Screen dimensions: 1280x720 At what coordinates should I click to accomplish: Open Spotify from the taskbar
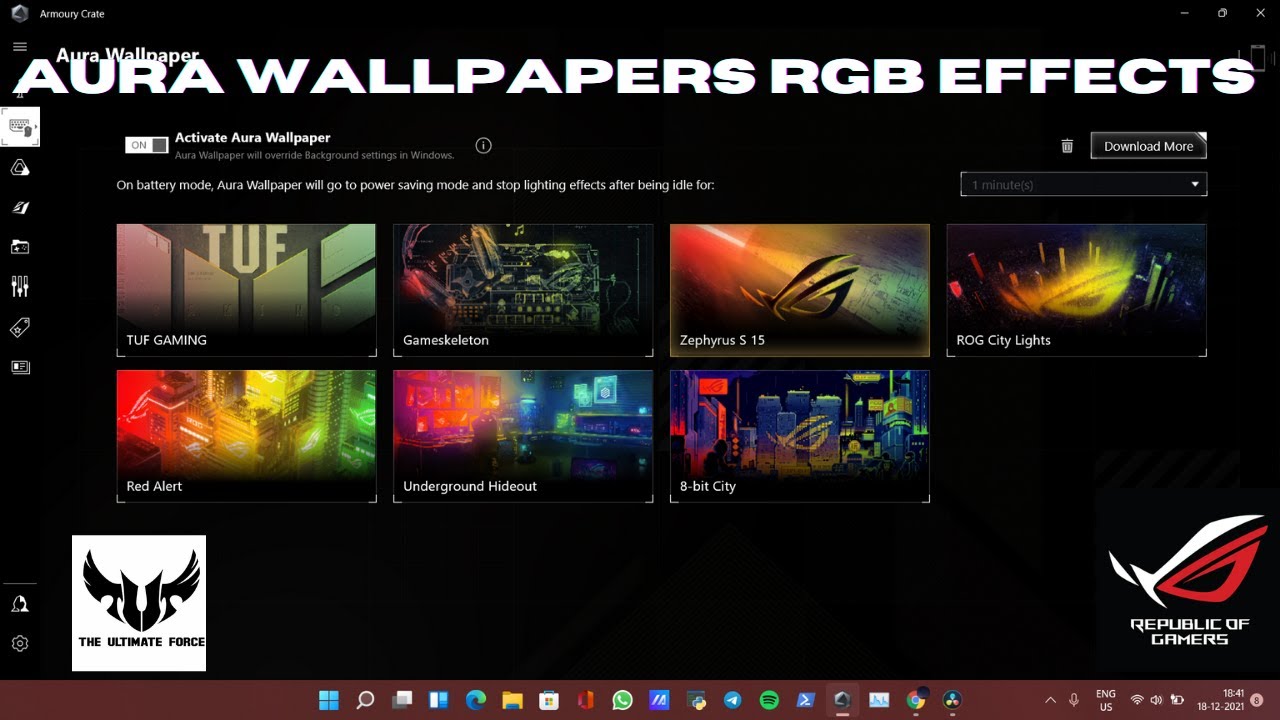(x=769, y=700)
